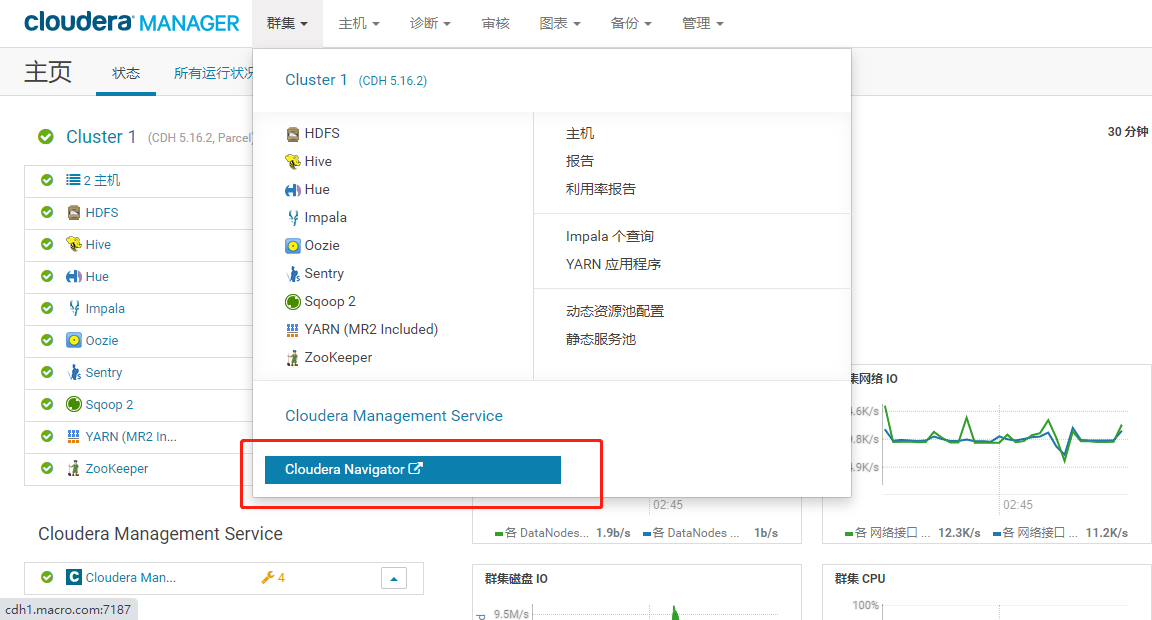Click the 群集 CPU chart title

tap(860, 579)
